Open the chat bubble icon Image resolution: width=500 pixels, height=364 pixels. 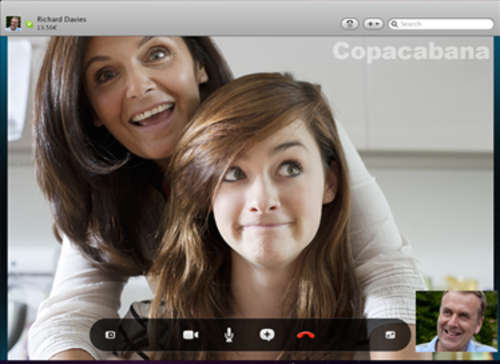(x=267, y=335)
